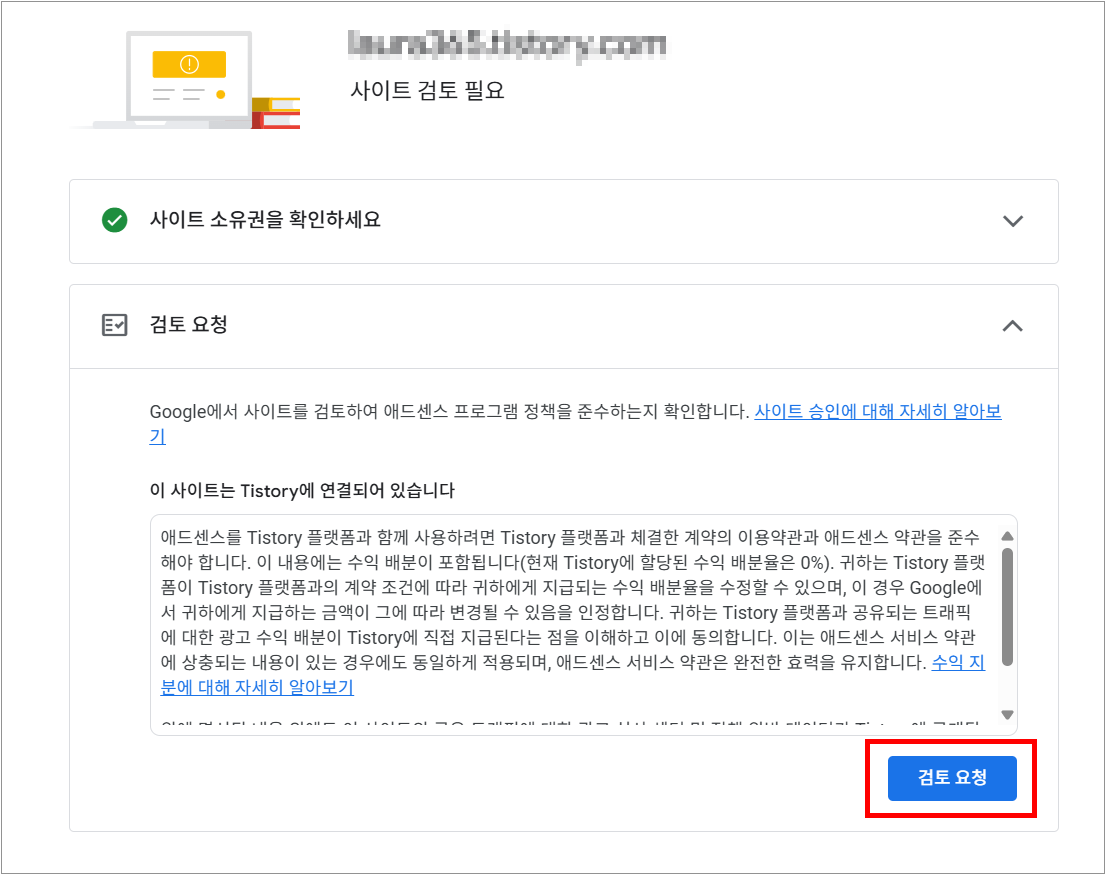Open 사이트 승인에 대해 자세히 알아보기 link
Viewport: 1105px width, 874px height.
click(877, 412)
